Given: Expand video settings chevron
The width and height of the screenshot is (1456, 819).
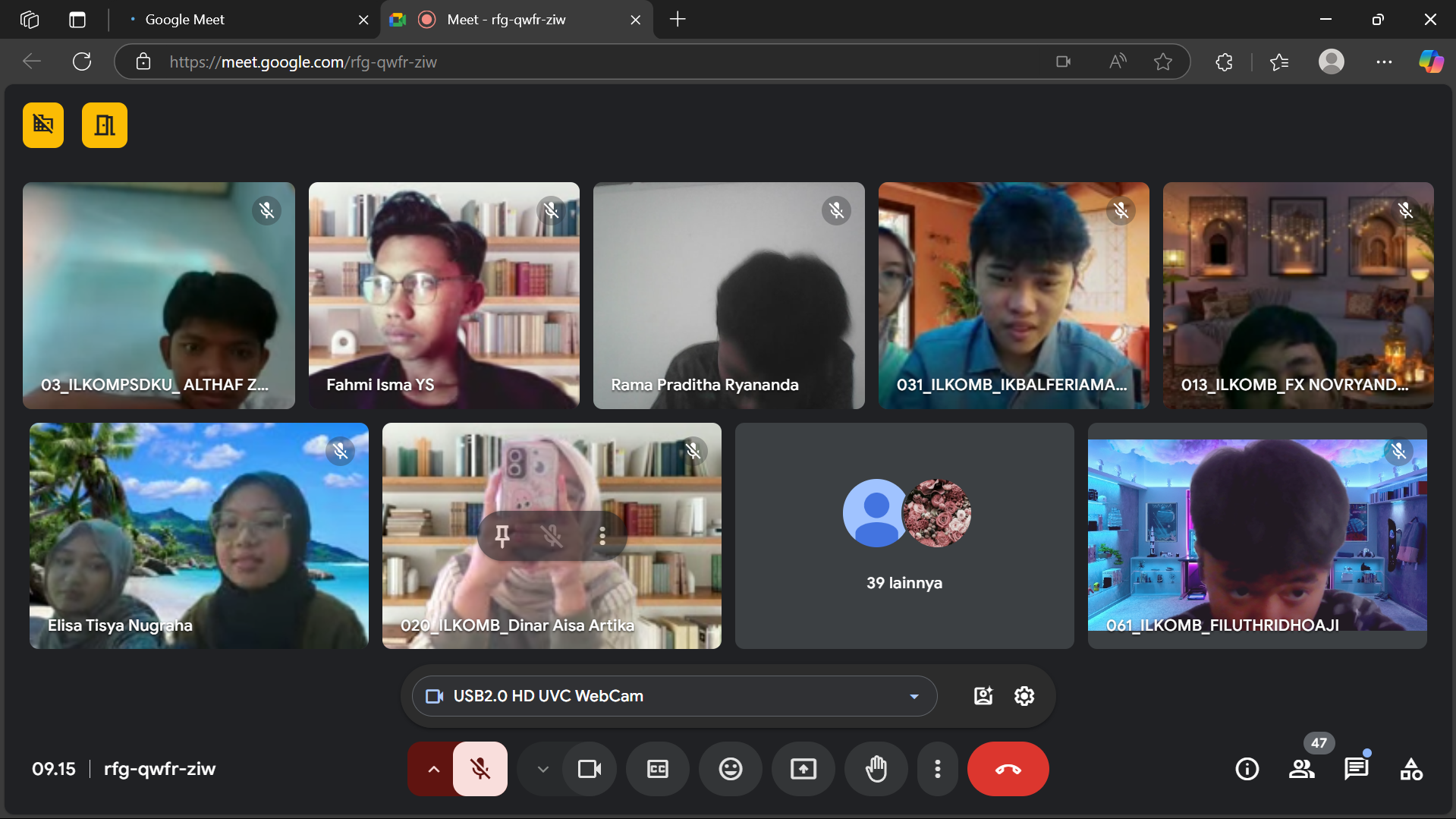Looking at the screenshot, I should click(542, 769).
